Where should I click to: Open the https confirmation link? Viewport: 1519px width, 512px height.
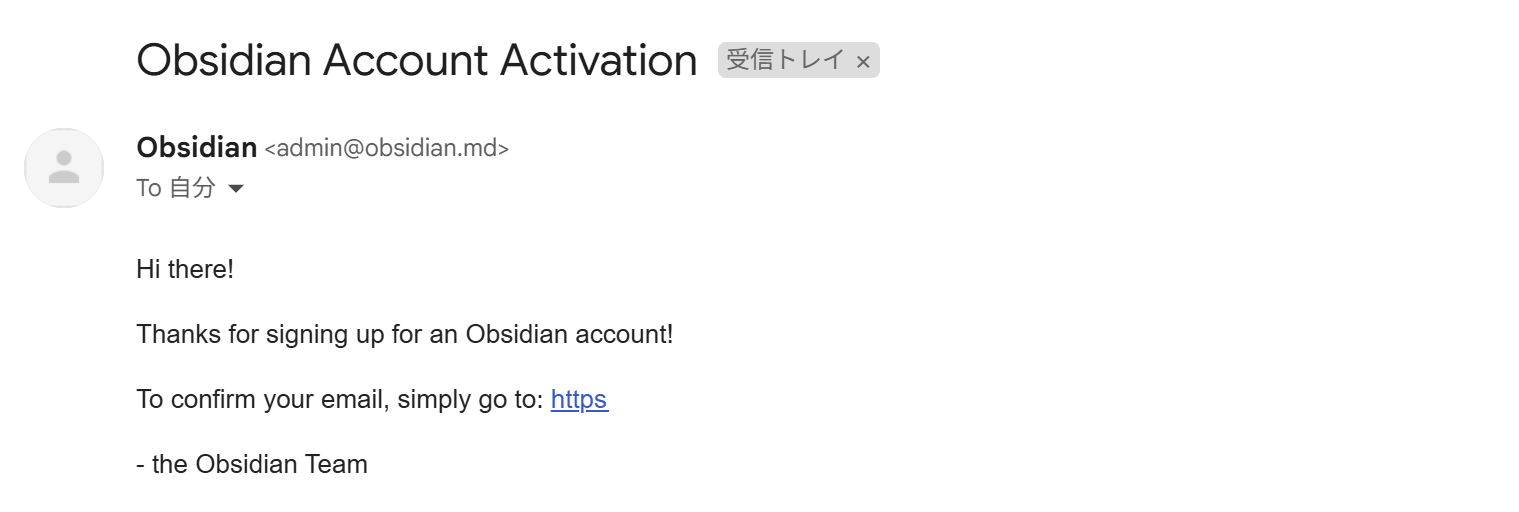[x=579, y=399]
